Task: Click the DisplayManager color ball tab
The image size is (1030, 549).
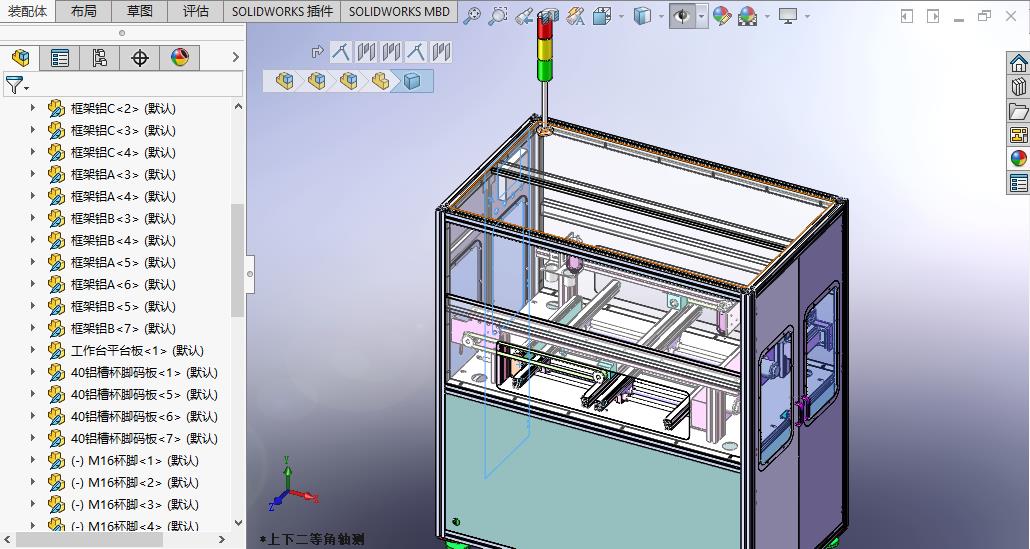Action: (x=180, y=58)
